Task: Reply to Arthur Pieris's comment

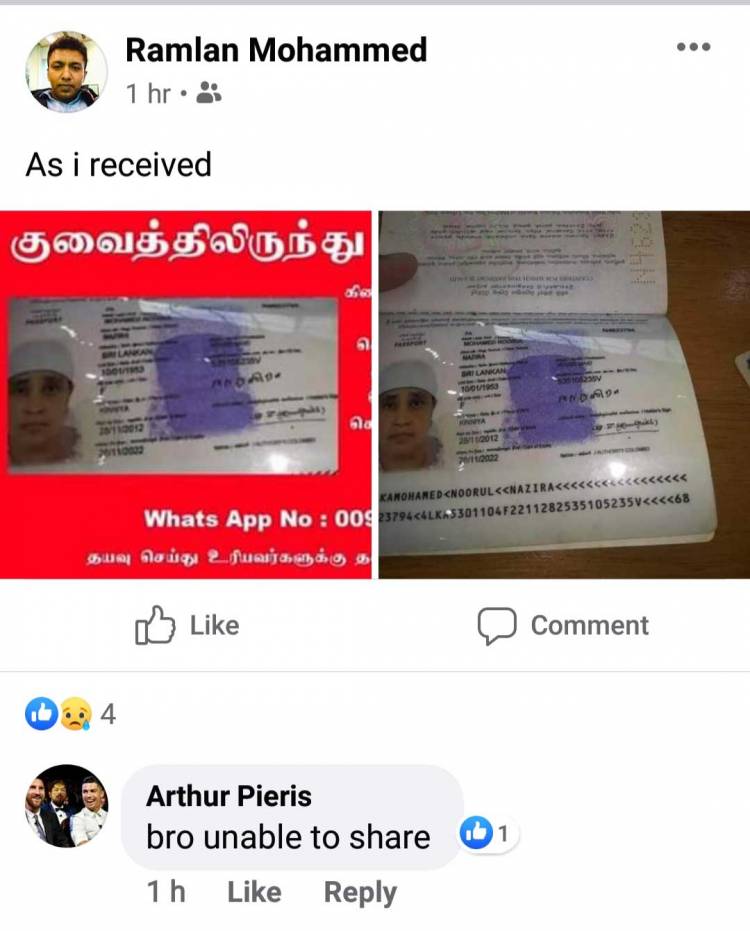Action: click(x=360, y=892)
